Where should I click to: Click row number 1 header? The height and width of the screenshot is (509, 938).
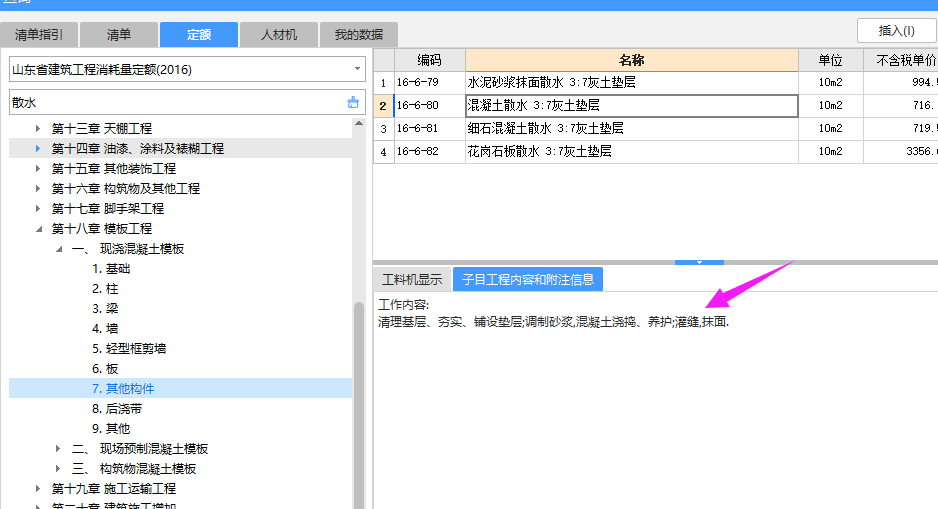click(x=383, y=83)
